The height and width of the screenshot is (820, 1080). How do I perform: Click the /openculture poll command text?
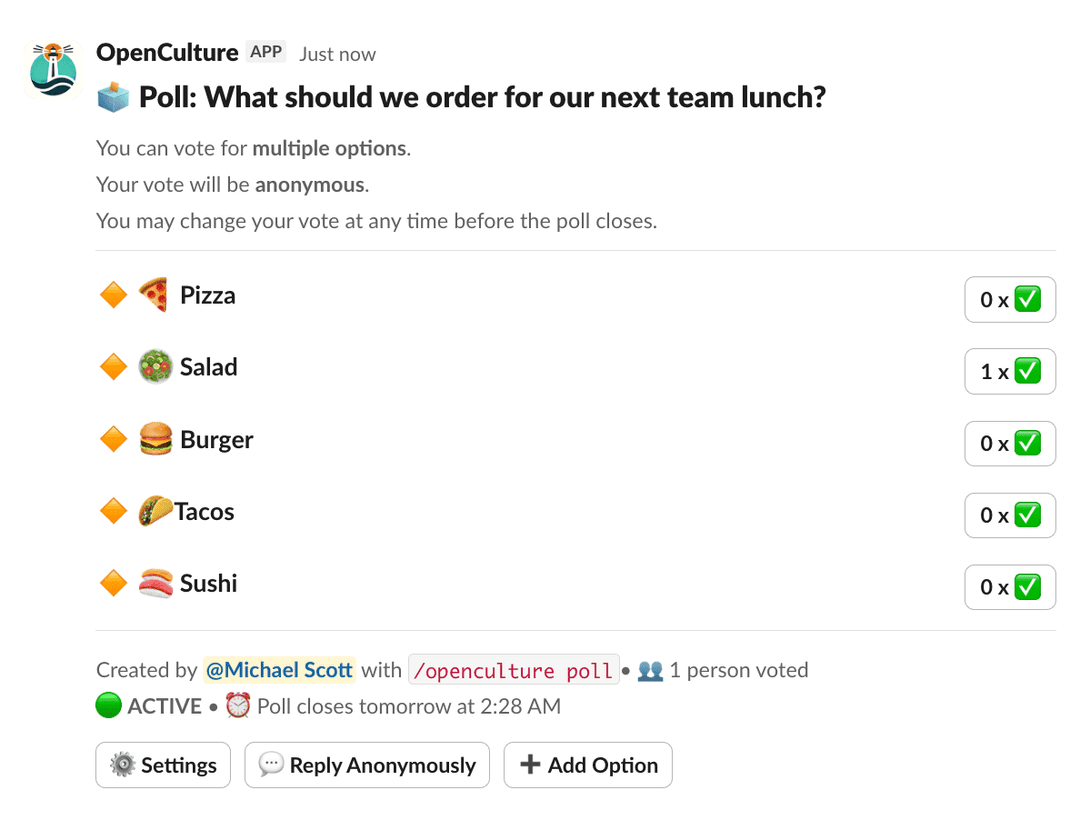click(513, 670)
